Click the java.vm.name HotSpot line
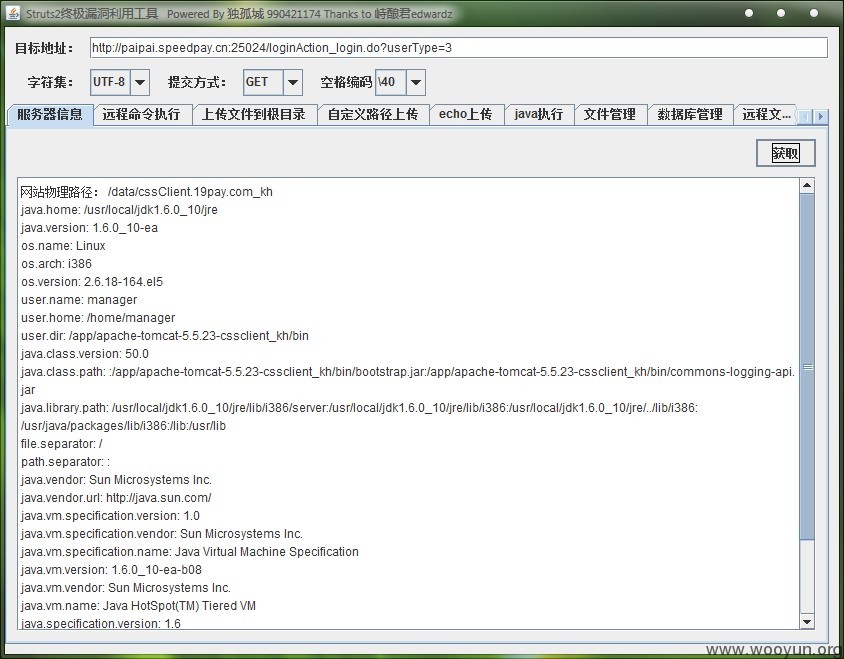The width and height of the screenshot is (844, 659). pos(138,606)
